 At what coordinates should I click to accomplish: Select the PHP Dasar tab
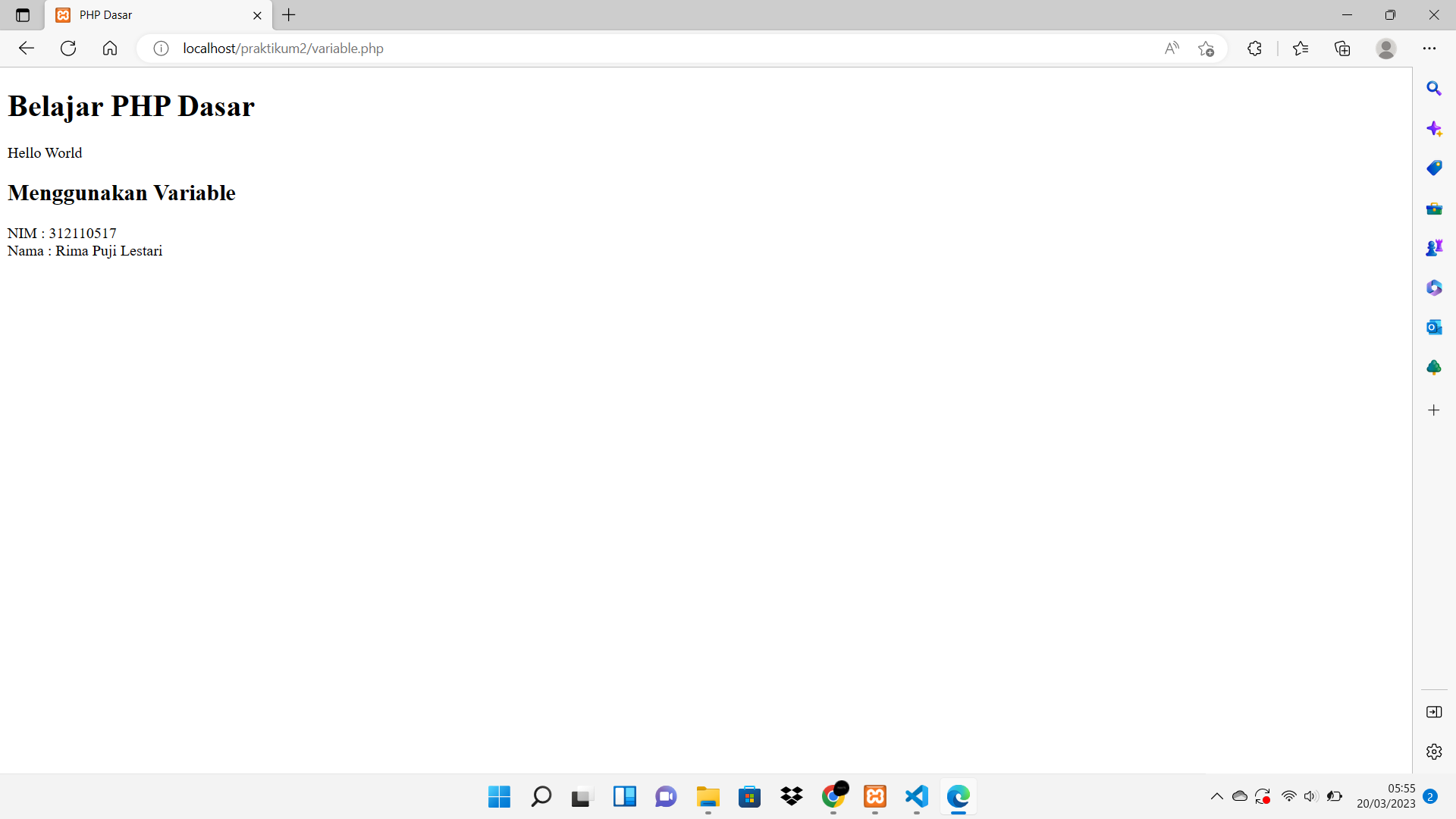[x=152, y=15]
